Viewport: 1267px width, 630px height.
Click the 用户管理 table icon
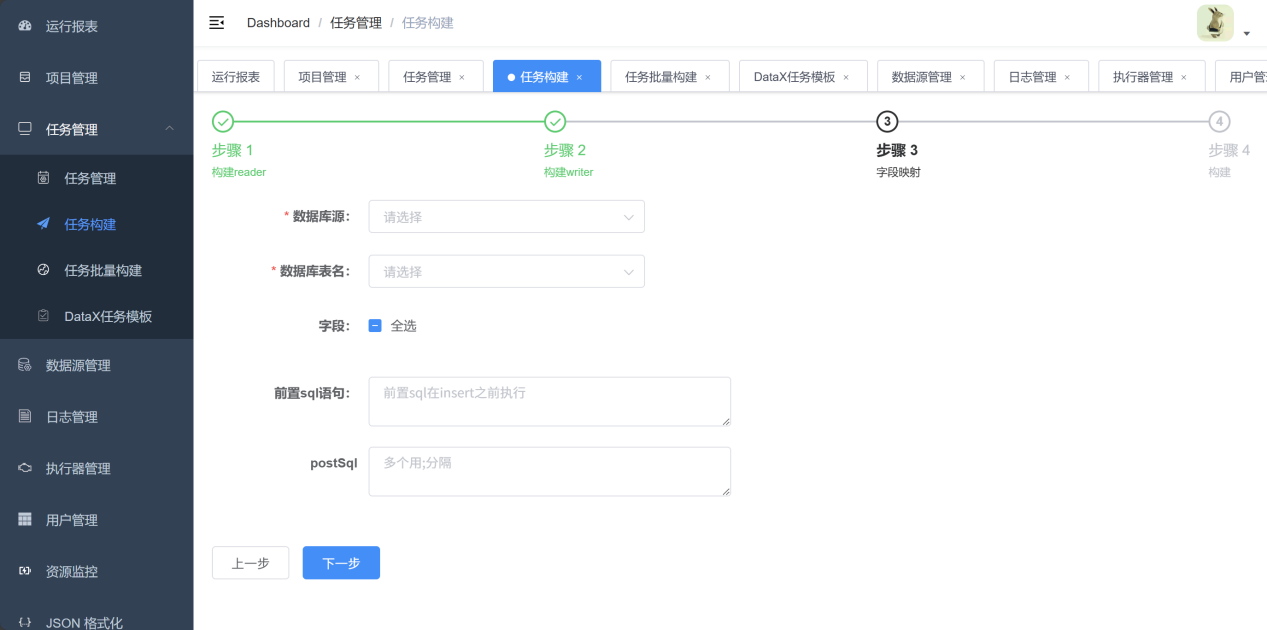click(25, 520)
